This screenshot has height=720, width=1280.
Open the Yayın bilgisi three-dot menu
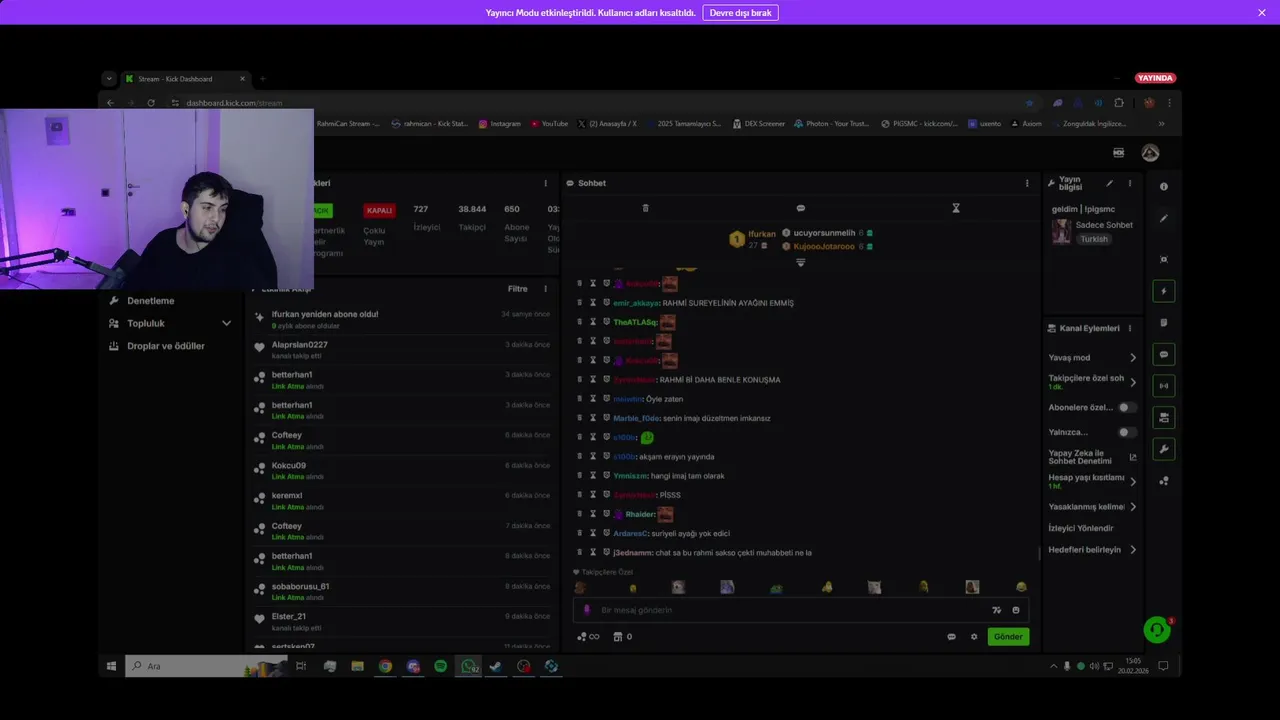point(1130,183)
